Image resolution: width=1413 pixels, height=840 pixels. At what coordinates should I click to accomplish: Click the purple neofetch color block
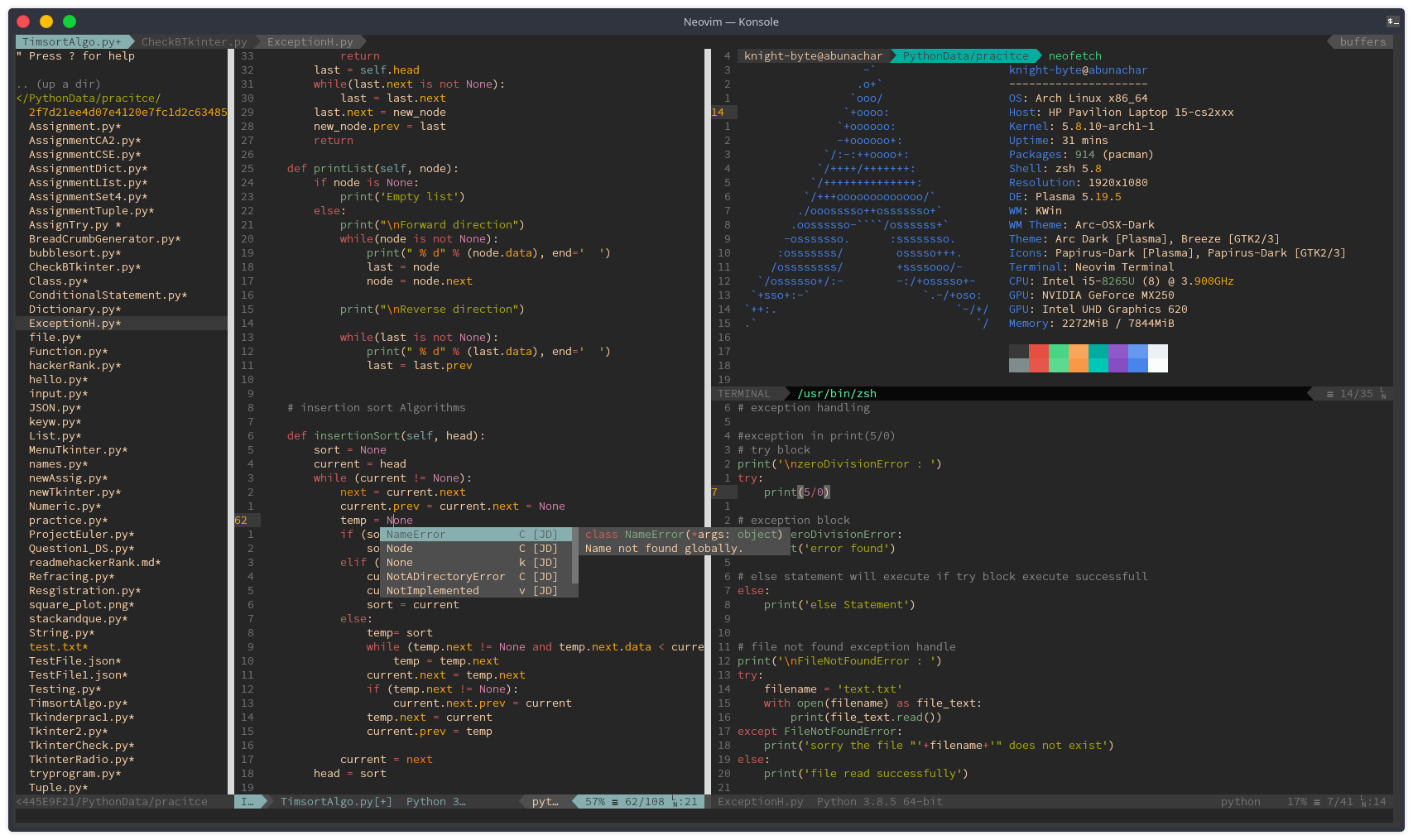(x=1118, y=358)
